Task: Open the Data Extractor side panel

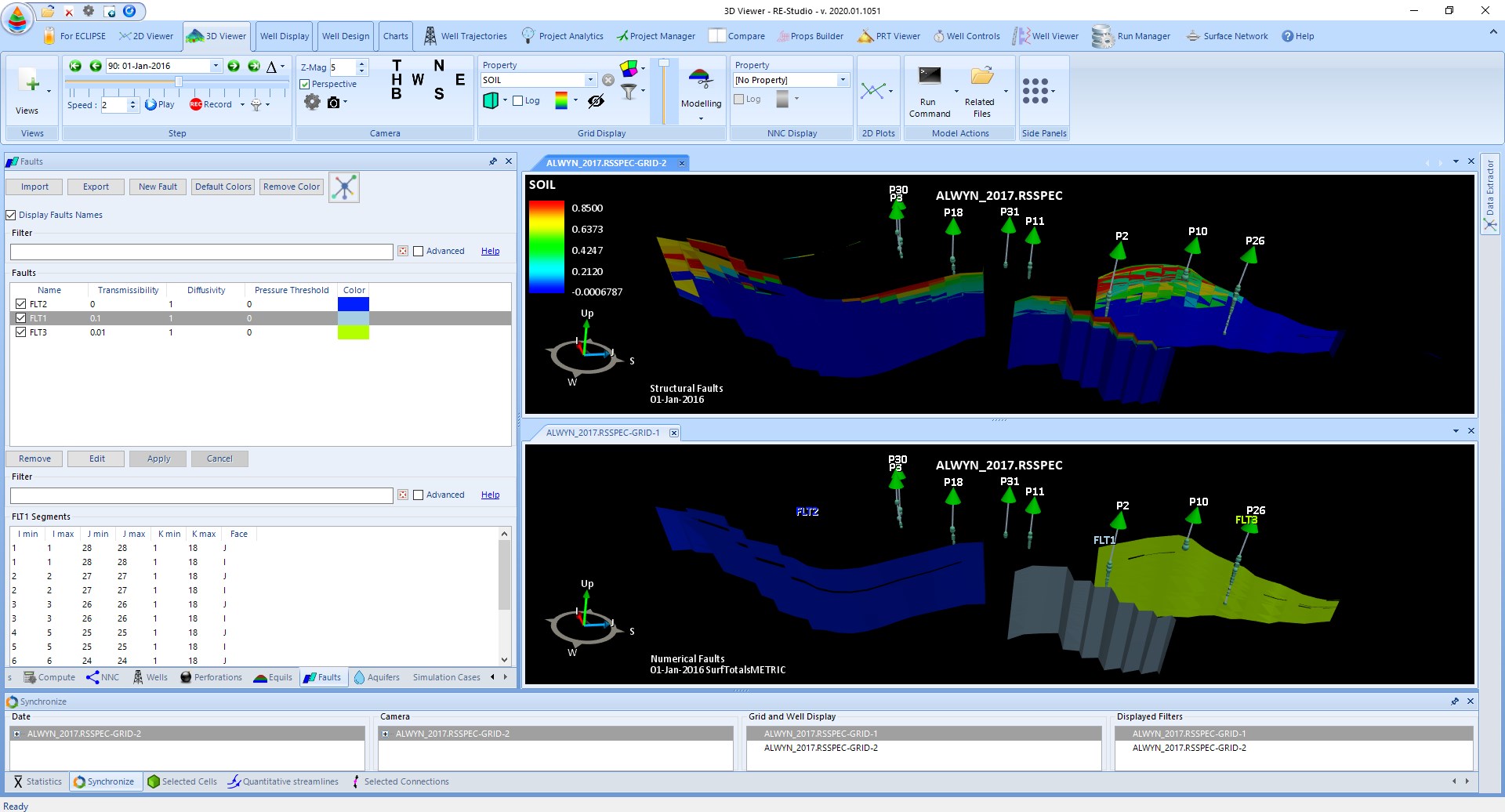Action: 1489,194
